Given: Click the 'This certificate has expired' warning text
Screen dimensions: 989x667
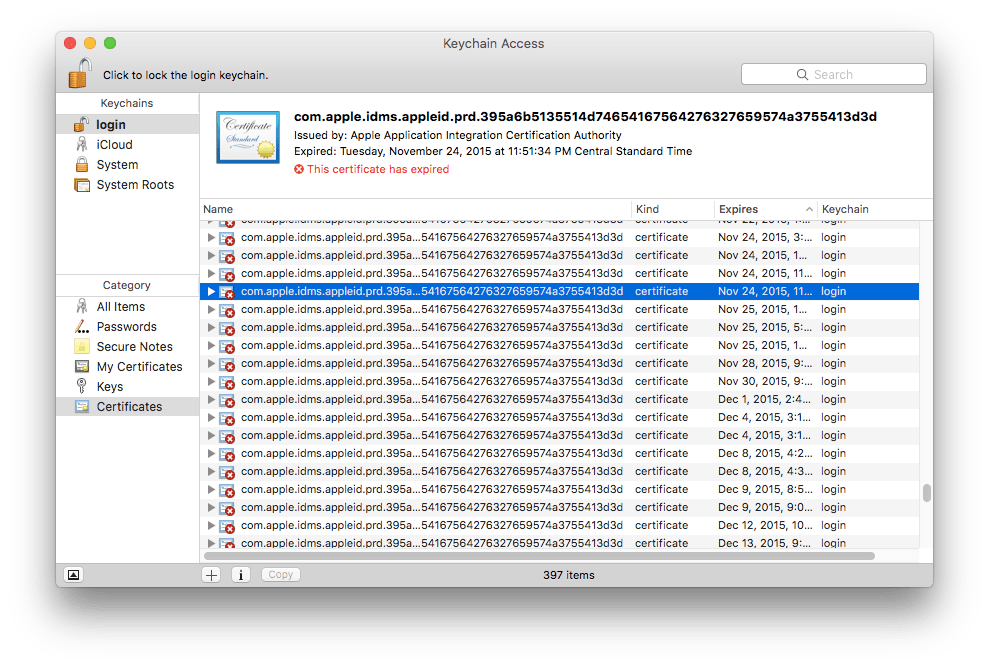Looking at the screenshot, I should click(x=378, y=169).
